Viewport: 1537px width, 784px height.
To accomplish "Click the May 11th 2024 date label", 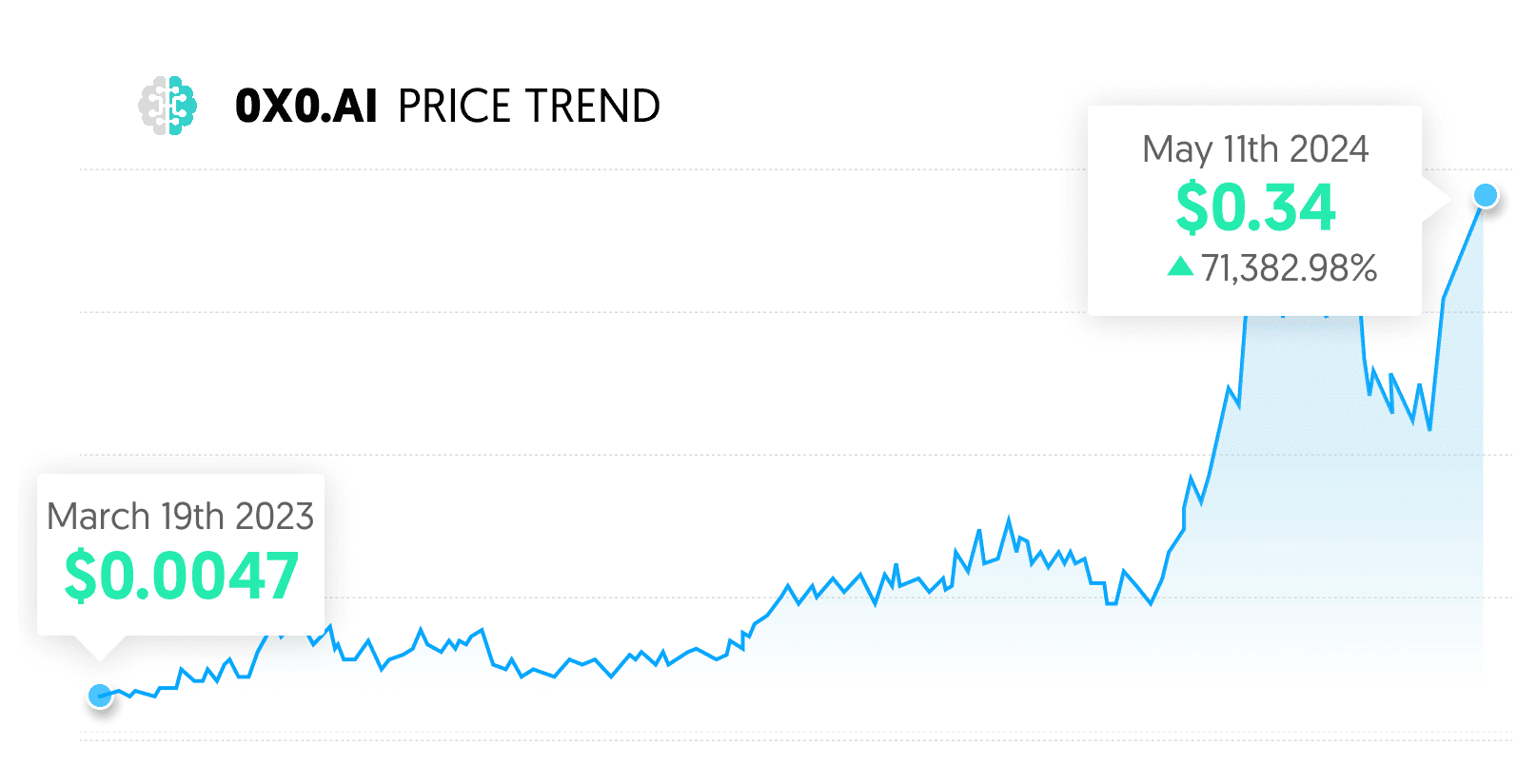I will pos(1254,149).
